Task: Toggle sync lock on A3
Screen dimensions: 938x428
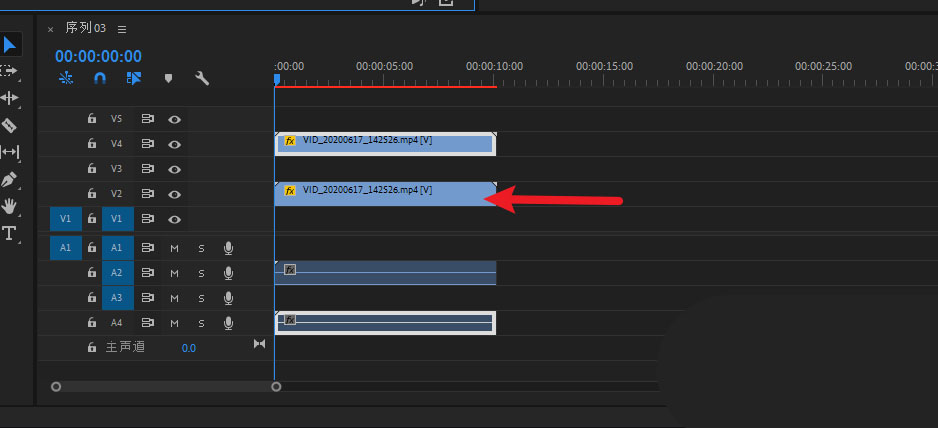Action: click(148, 299)
